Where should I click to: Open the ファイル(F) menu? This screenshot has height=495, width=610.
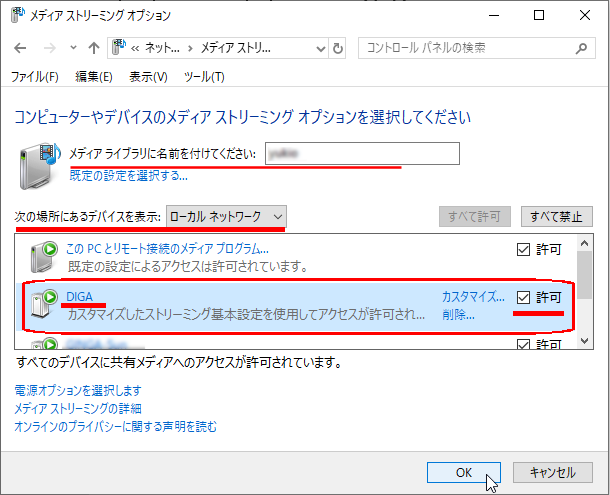point(34,77)
